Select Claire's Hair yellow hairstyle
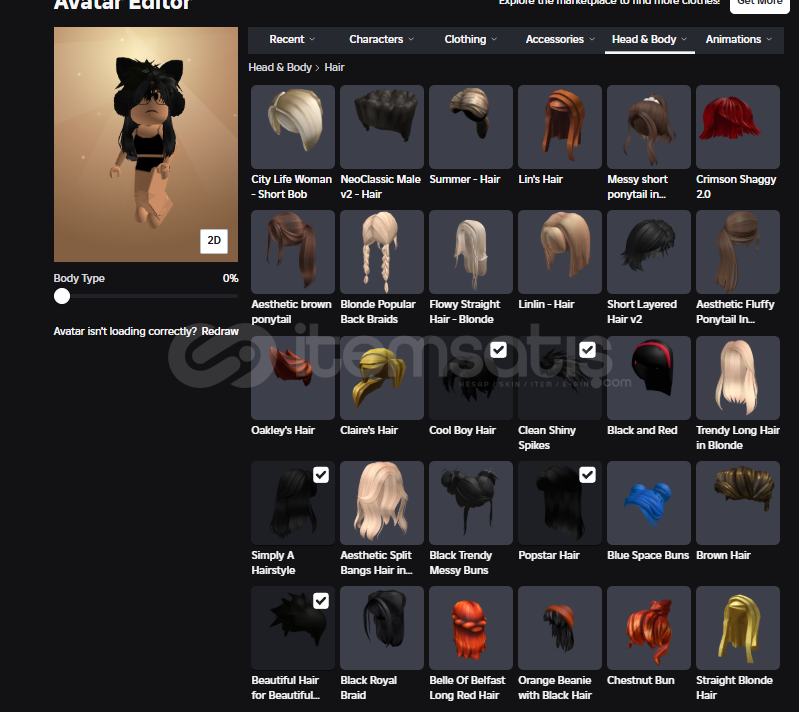Image resolution: width=799 pixels, height=712 pixels. click(x=382, y=378)
